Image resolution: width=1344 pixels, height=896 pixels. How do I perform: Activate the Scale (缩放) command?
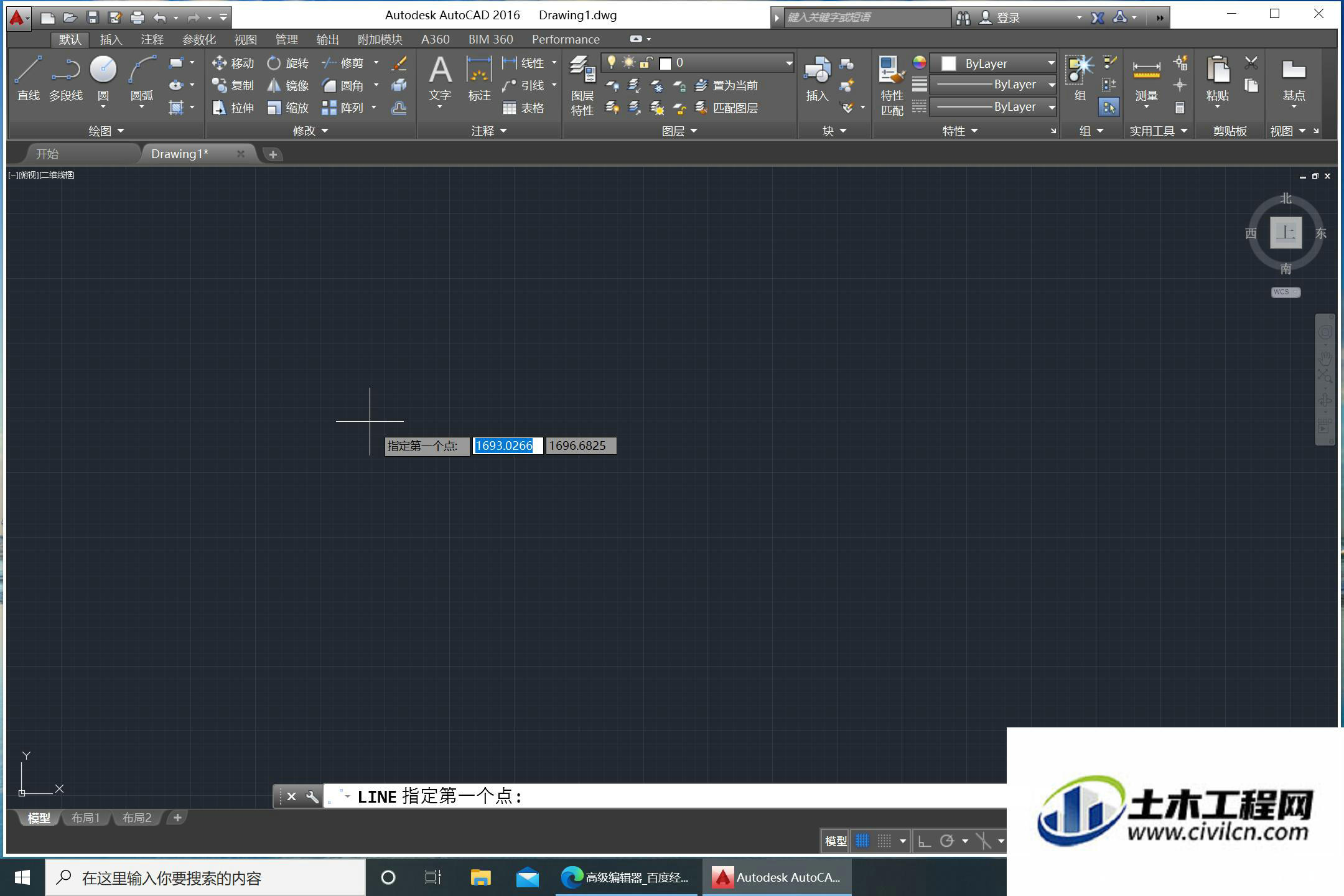[x=287, y=108]
